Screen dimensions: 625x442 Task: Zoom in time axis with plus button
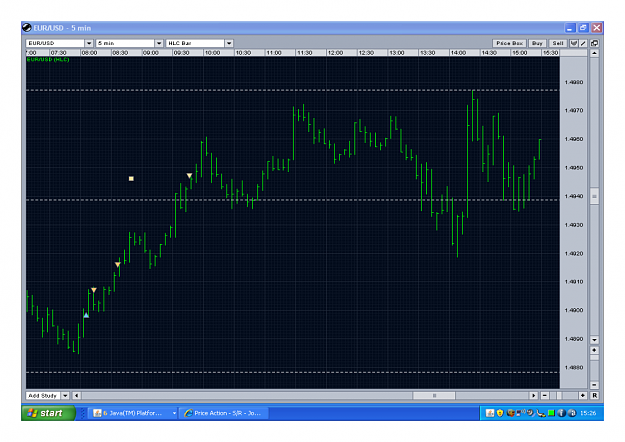583,395
